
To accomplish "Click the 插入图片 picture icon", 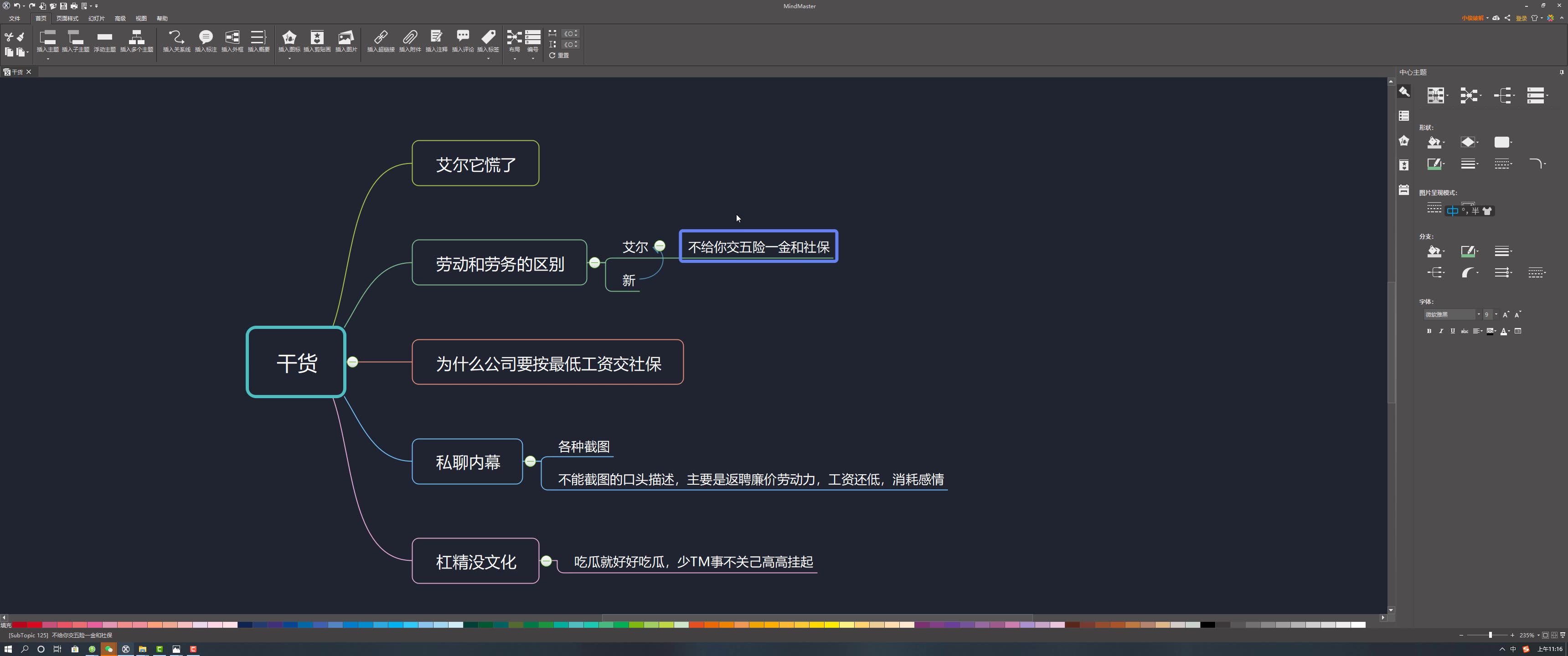I will click(x=346, y=38).
